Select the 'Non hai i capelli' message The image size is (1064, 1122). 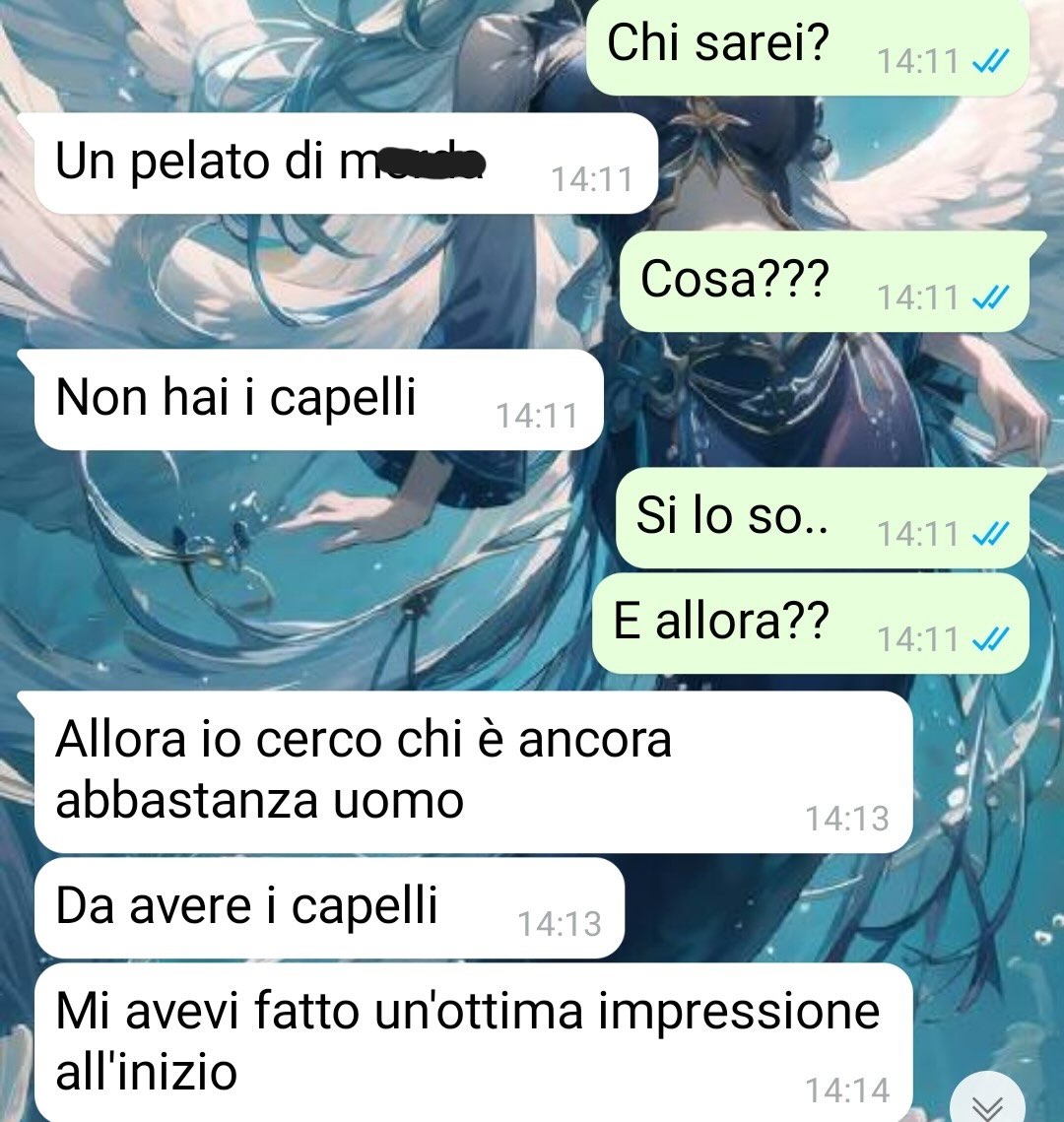pyautogui.click(x=309, y=399)
